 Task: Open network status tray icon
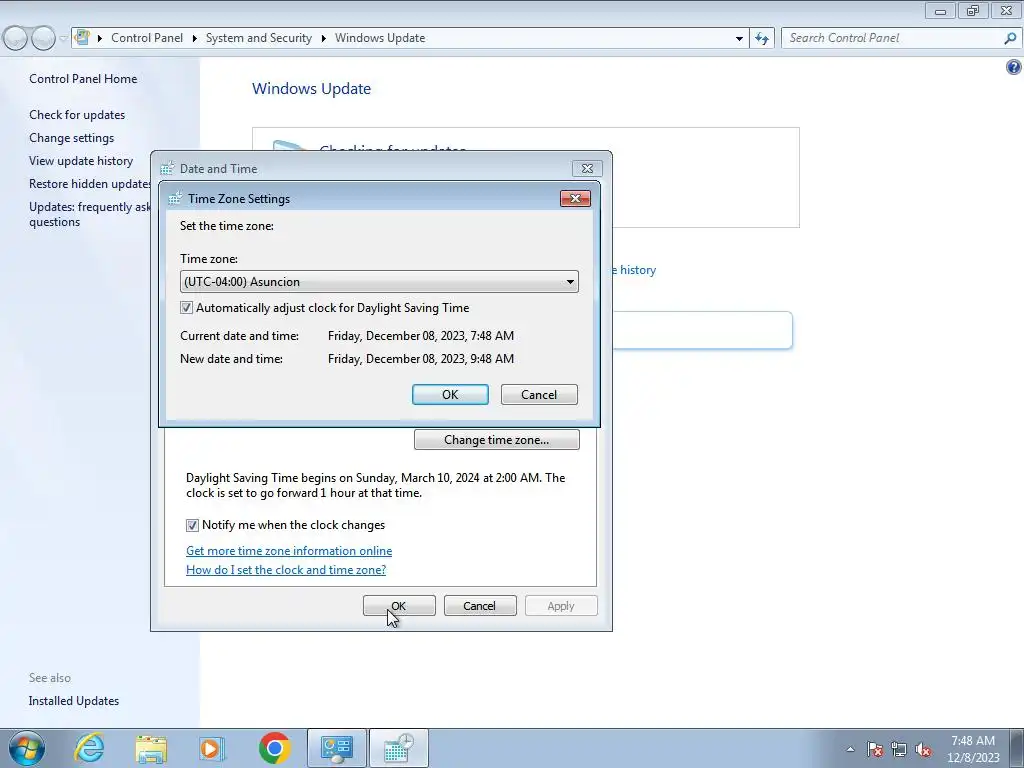[899, 749]
